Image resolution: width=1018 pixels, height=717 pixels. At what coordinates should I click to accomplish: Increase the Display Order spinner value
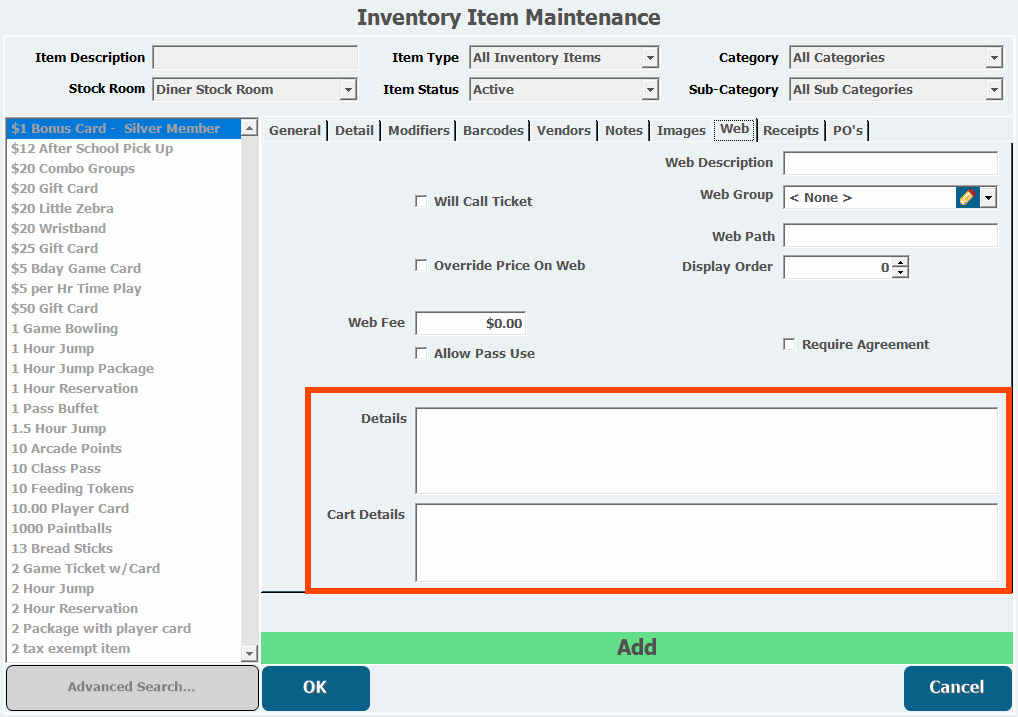pos(900,263)
